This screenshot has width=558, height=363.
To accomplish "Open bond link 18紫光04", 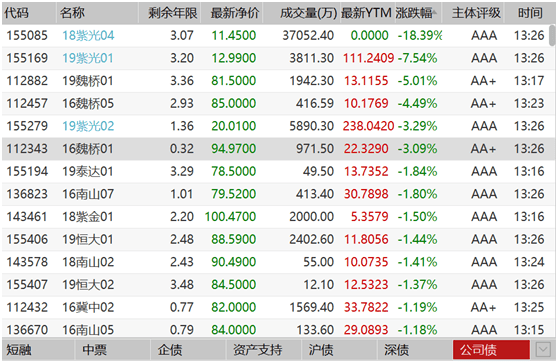I will click(x=88, y=36).
